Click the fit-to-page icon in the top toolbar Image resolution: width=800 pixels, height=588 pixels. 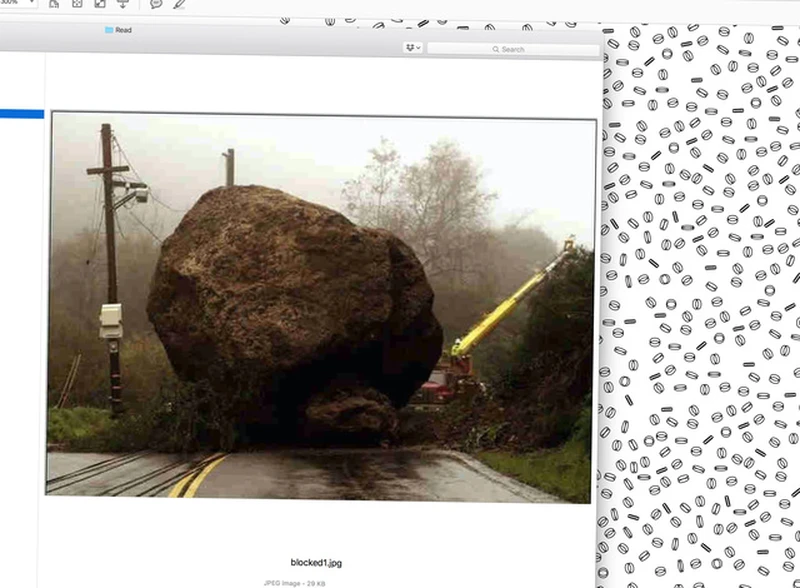[77, 4]
